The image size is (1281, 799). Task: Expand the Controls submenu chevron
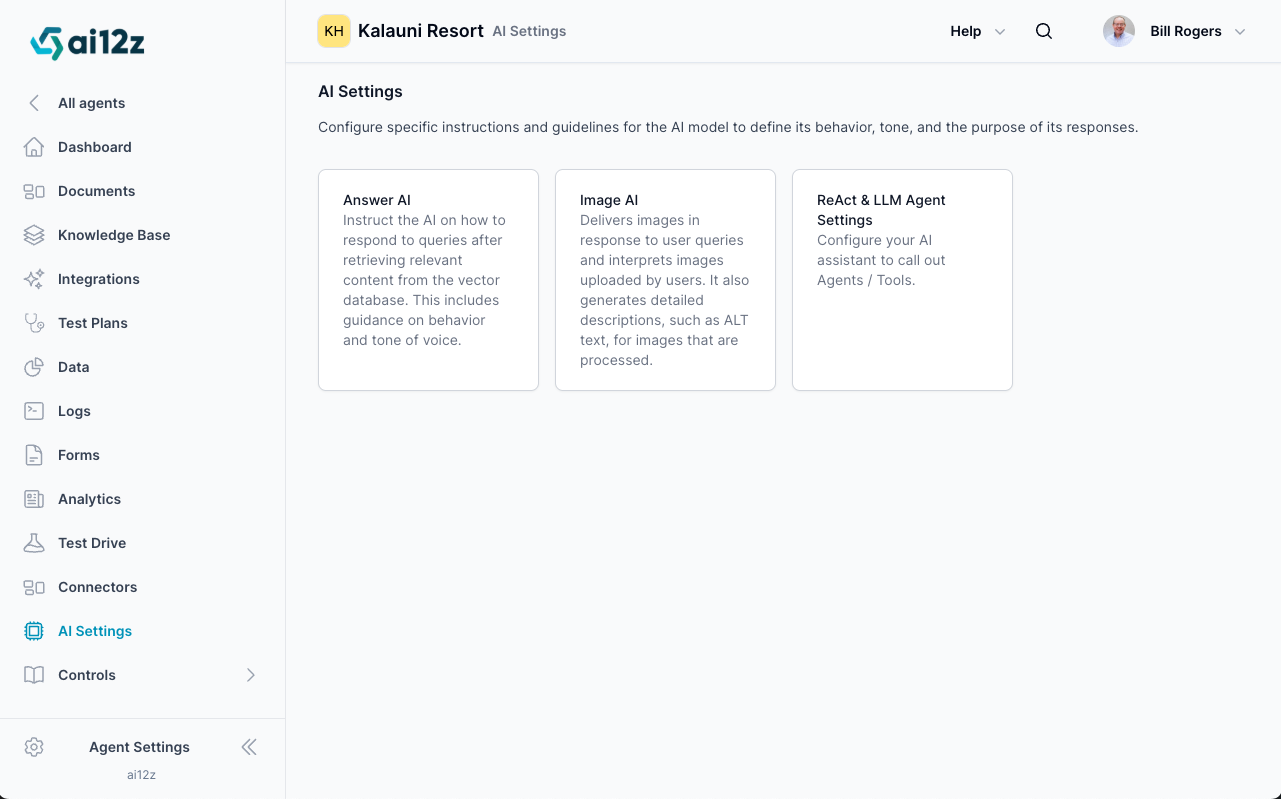[251, 675]
